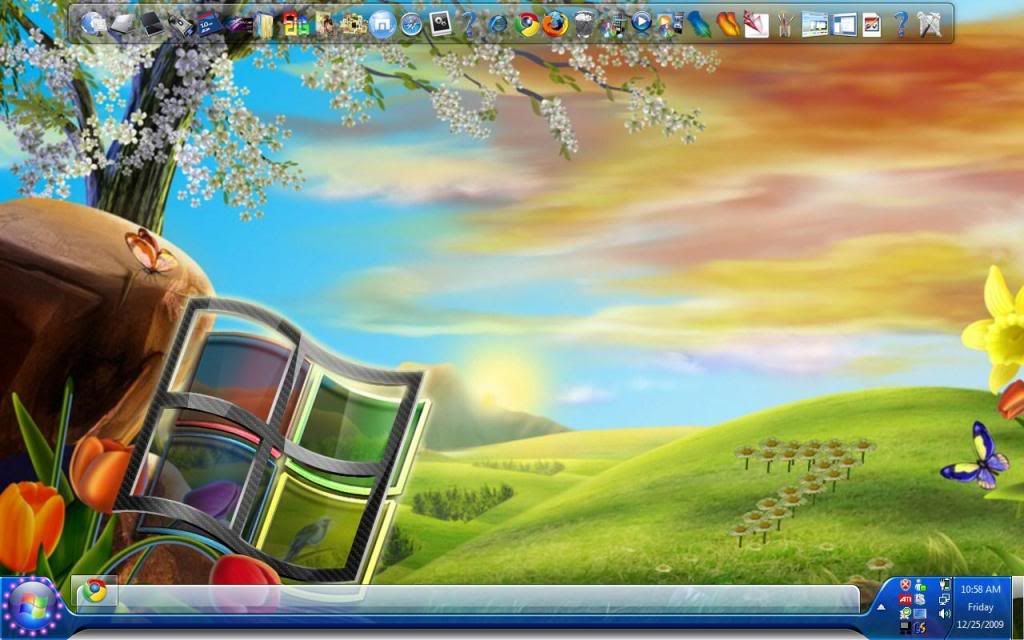This screenshot has width=1024, height=640.
Task: Click the Show desktop strip by clock
Action: pos(1018,607)
